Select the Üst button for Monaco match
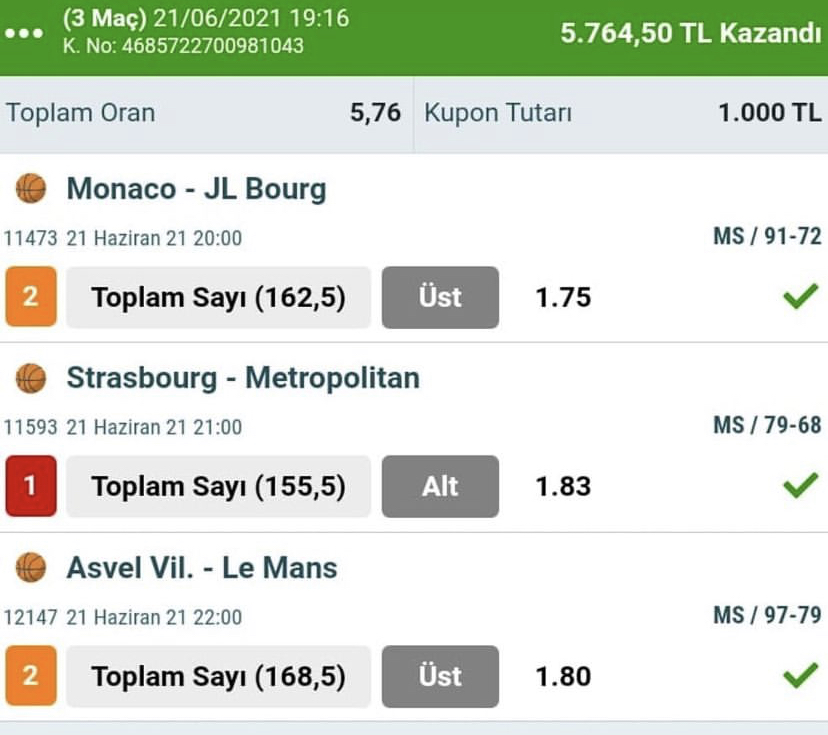The image size is (828, 735). 440,297
